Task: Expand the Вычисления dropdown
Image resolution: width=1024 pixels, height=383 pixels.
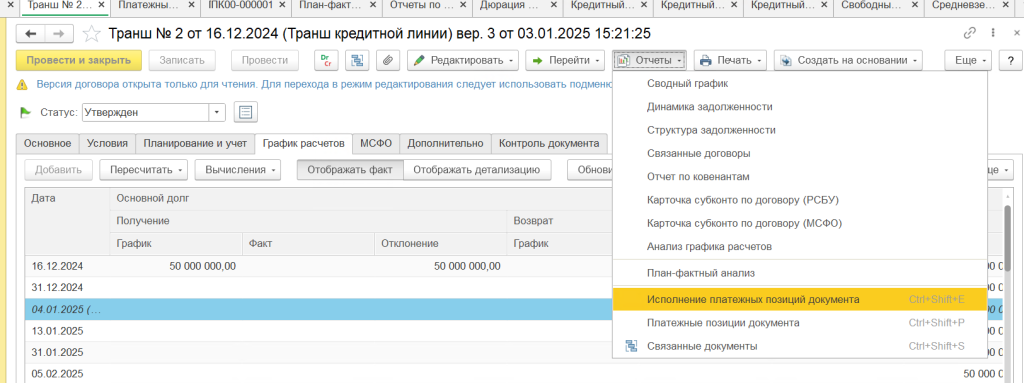Action: pyautogui.click(x=238, y=170)
